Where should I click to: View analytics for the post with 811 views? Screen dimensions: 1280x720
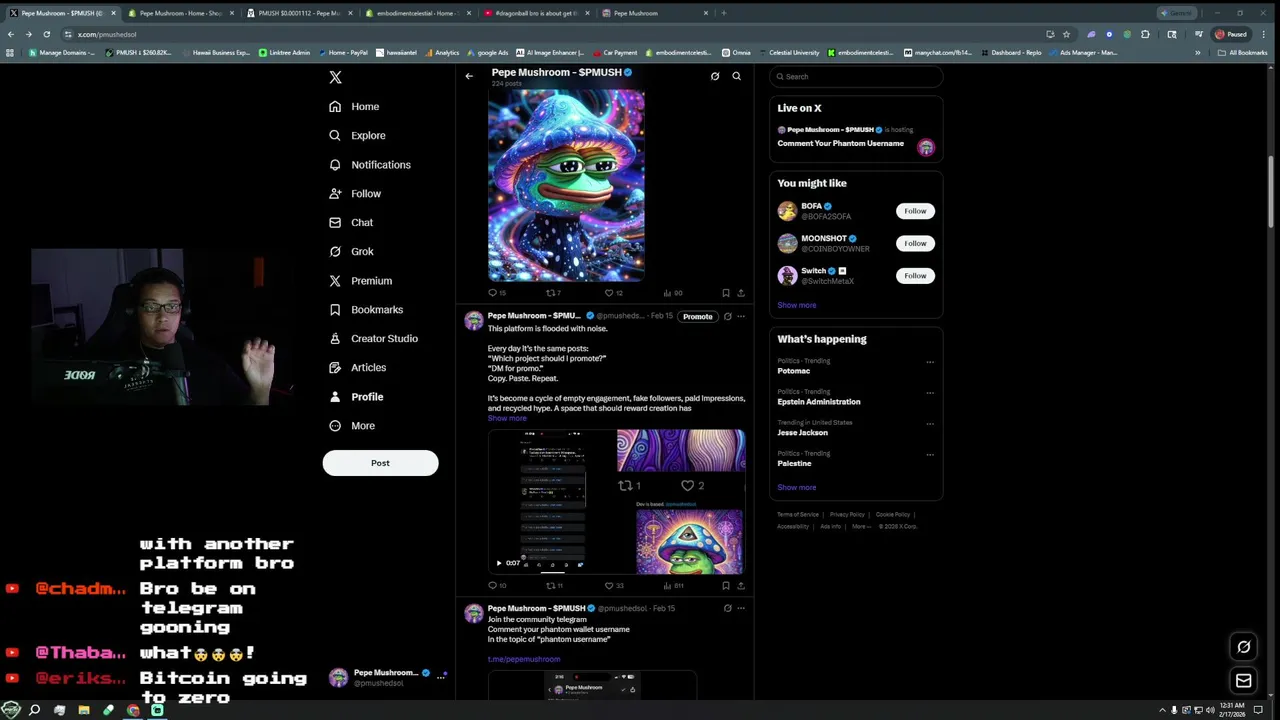coord(673,586)
